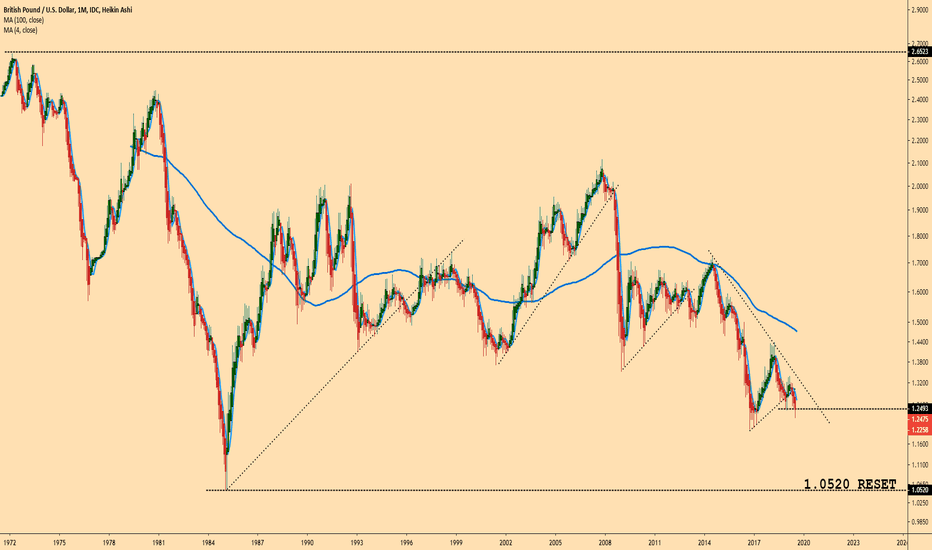Click the 1.6000 price scale value
Screen dimensions: 932x550
point(920,292)
